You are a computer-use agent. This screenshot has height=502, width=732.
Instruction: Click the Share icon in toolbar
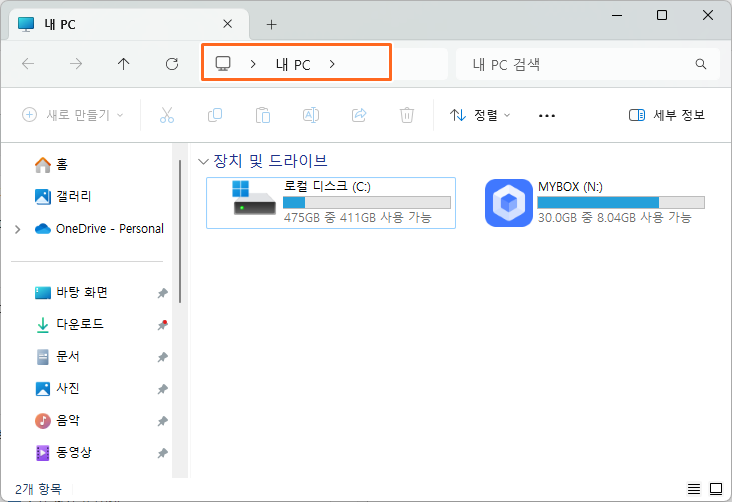pos(359,115)
